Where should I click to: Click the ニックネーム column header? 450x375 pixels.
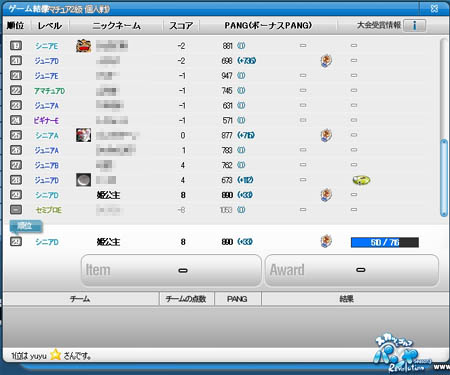tap(116, 25)
